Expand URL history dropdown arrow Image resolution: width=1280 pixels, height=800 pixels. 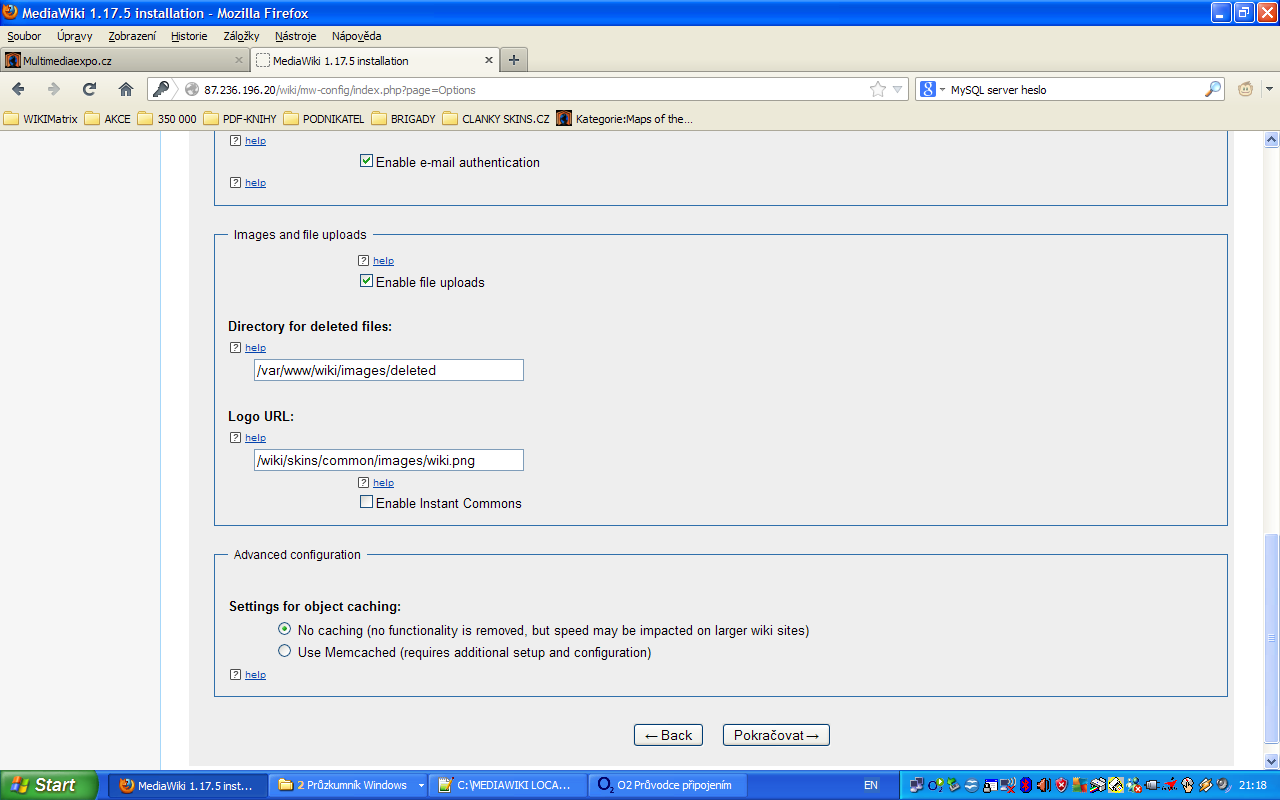tap(897, 89)
